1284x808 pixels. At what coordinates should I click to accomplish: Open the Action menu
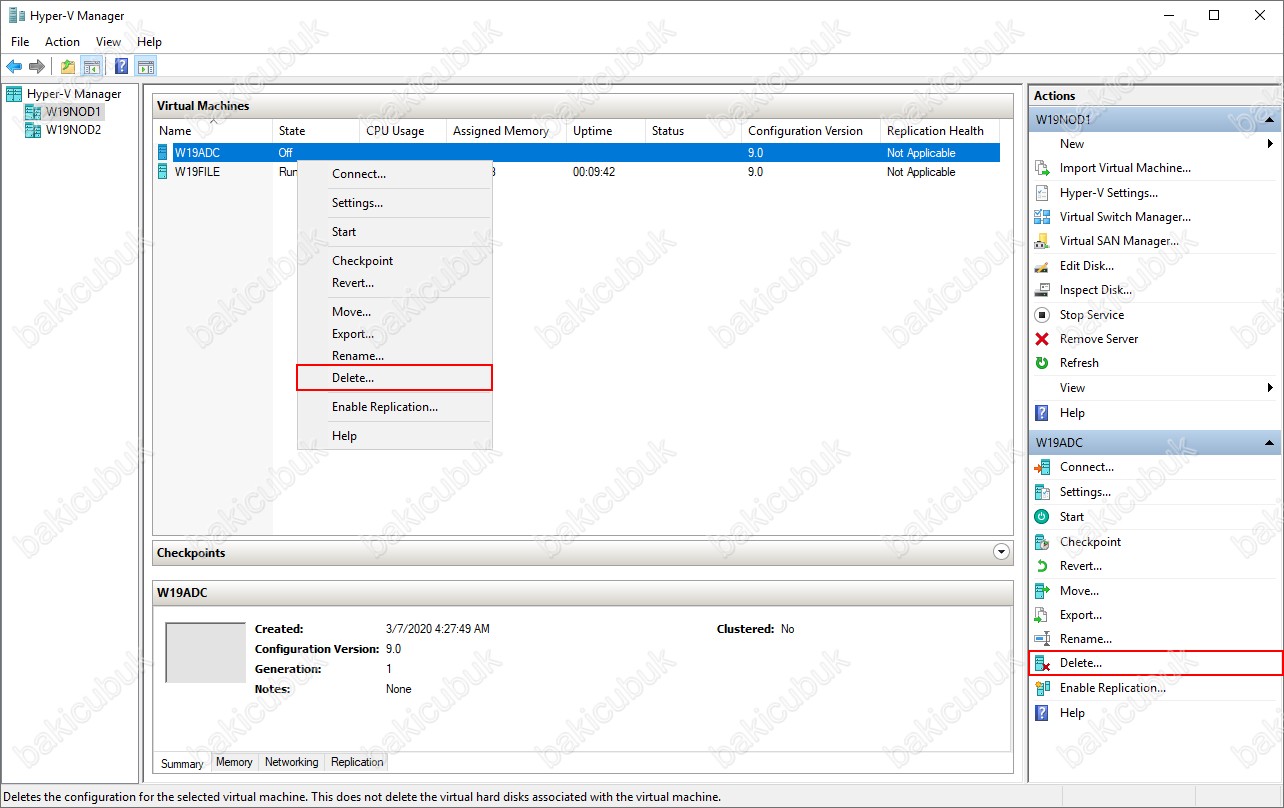(x=62, y=42)
